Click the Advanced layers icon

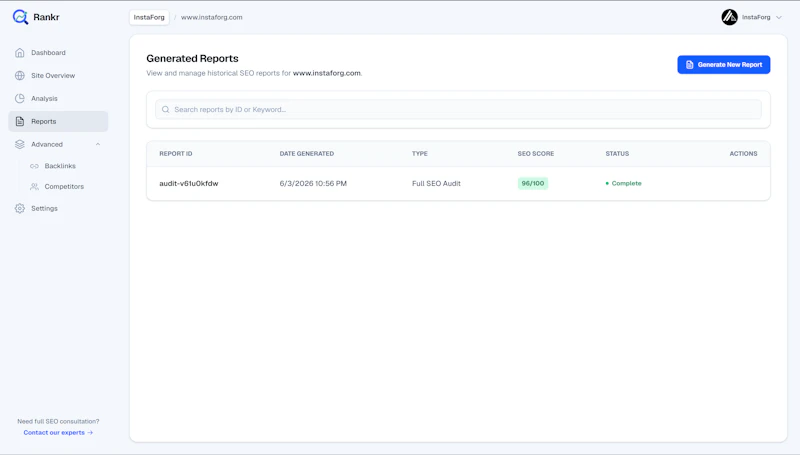(20, 144)
